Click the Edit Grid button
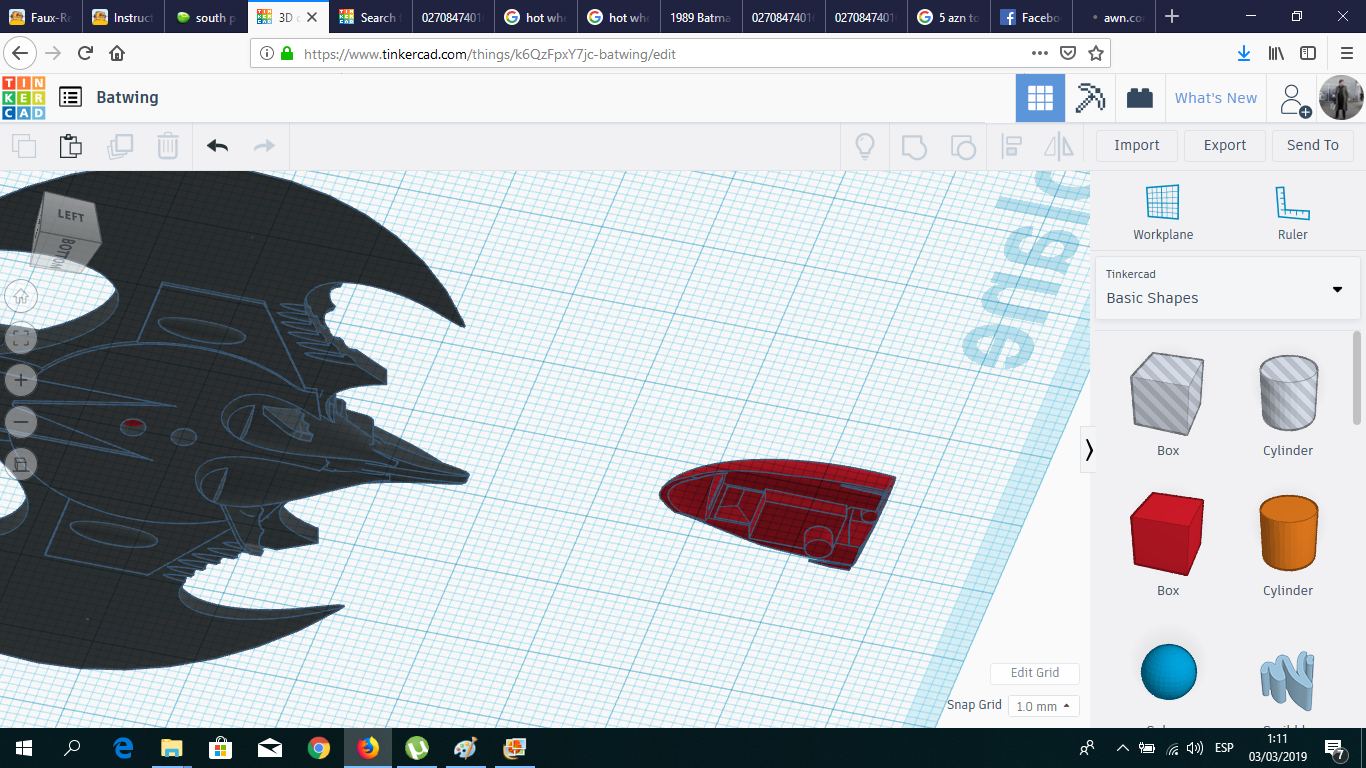Screen dimensions: 1366x768 1035,673
